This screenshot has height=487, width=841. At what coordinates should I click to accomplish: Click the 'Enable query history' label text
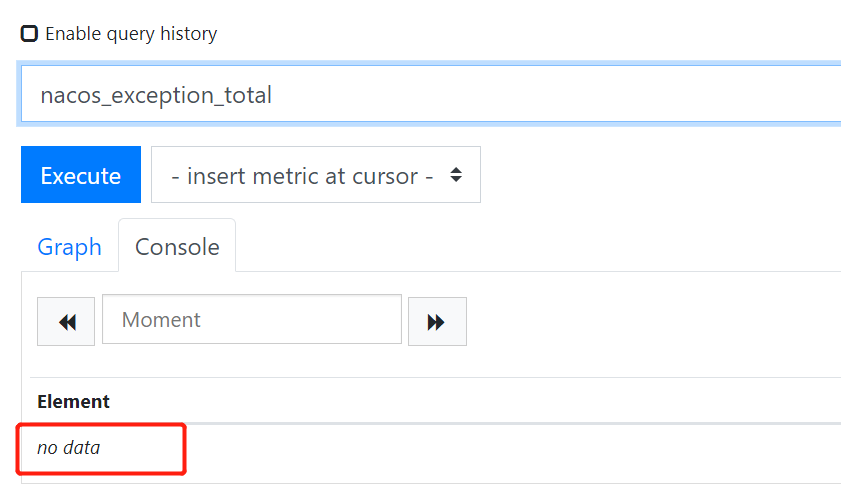tap(131, 34)
